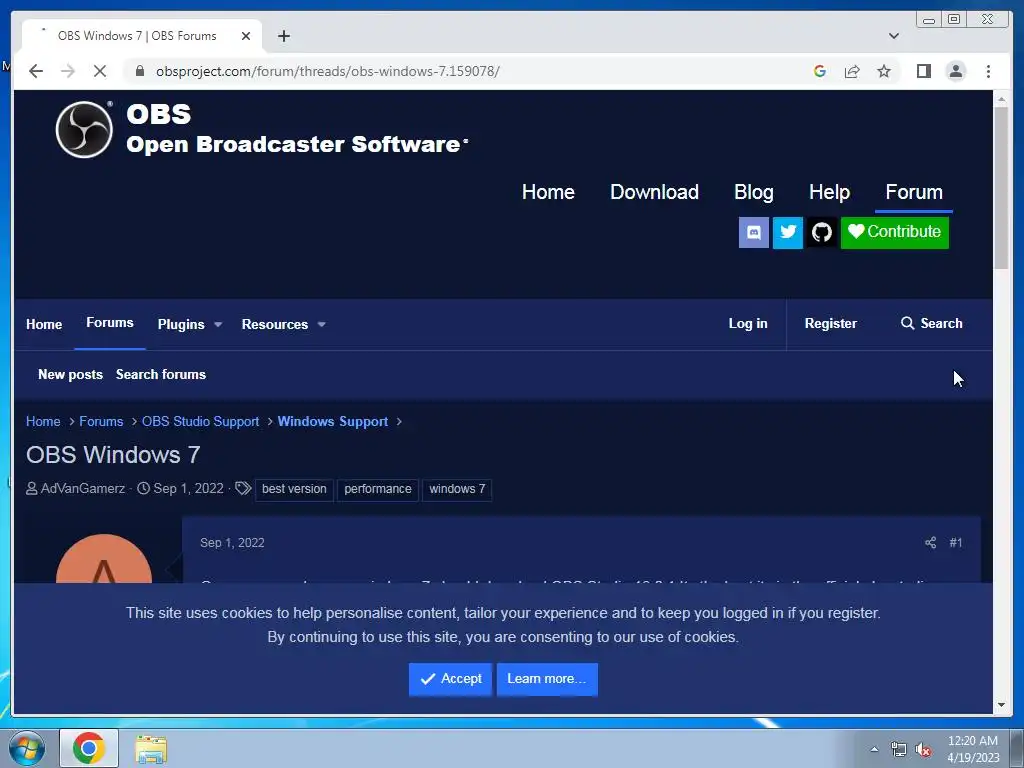Open Chrome three-dot menu
This screenshot has width=1024, height=768.
988,71
